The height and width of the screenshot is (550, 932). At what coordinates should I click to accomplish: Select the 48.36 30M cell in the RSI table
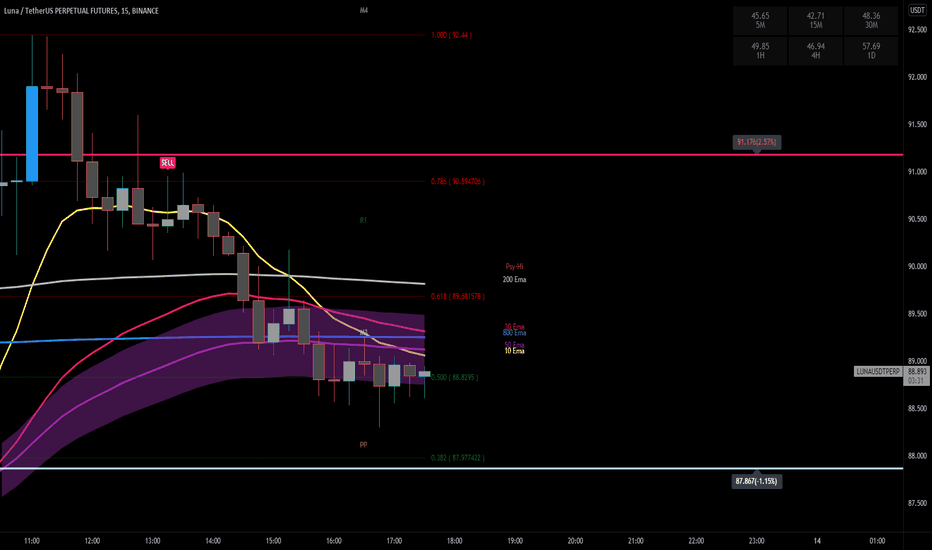(871, 20)
